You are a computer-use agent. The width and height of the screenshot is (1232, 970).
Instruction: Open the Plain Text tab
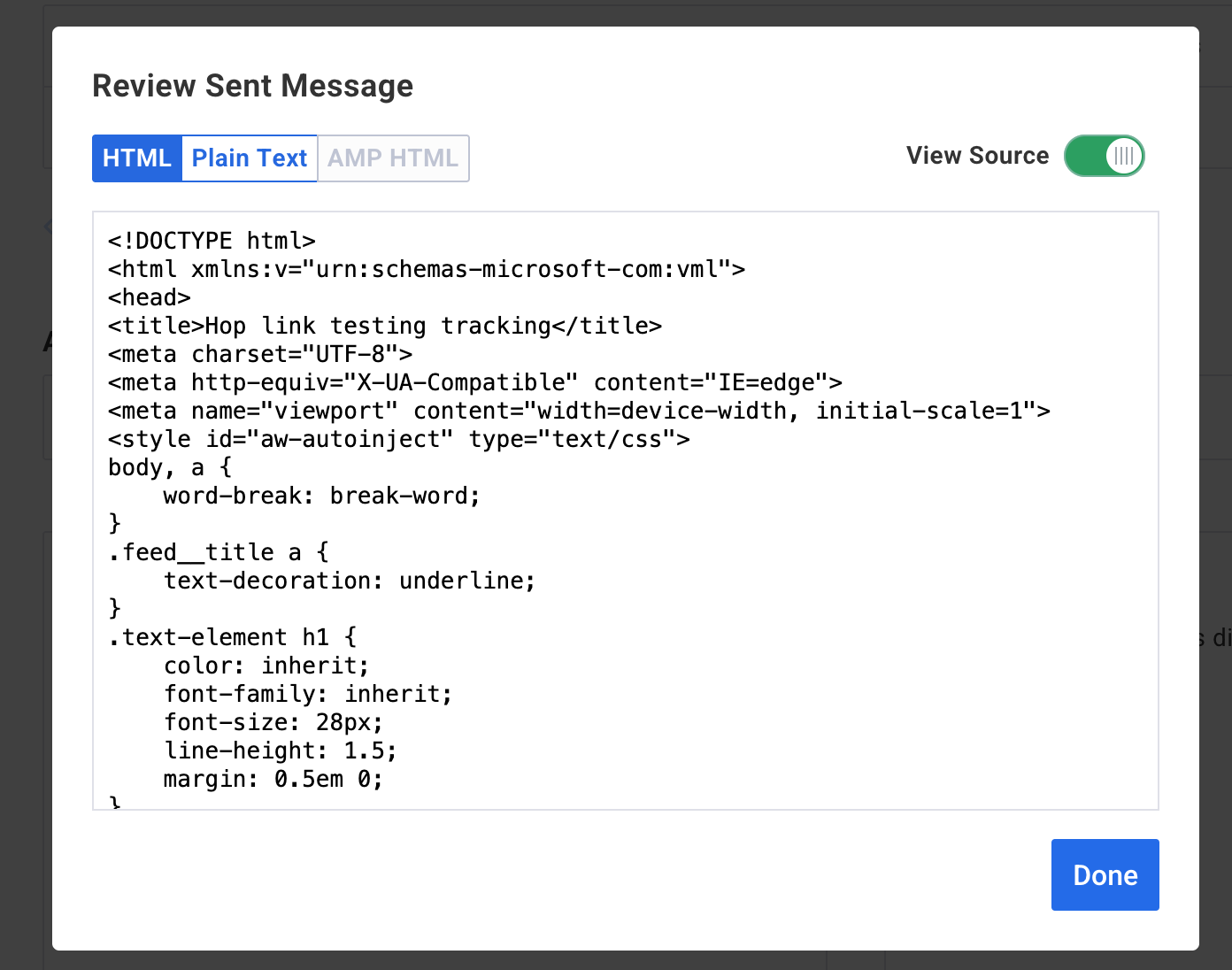point(249,158)
